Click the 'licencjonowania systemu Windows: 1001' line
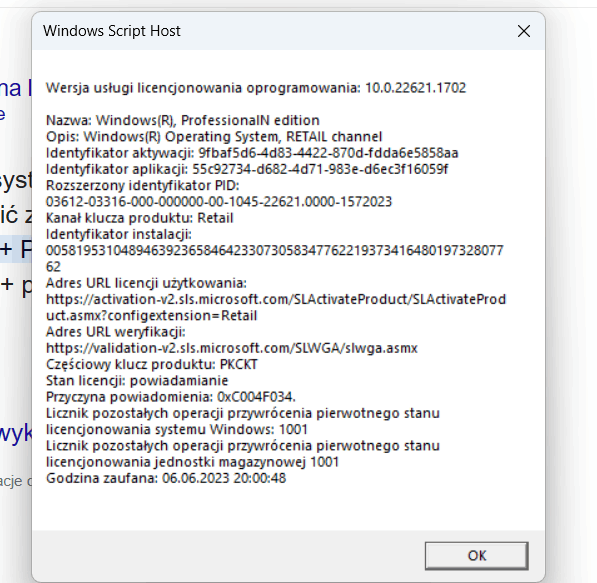597x583 pixels. [177, 430]
